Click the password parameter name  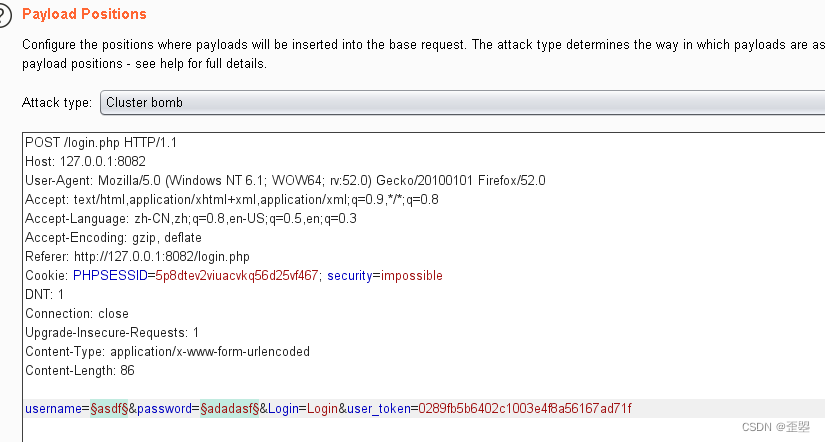coord(164,408)
